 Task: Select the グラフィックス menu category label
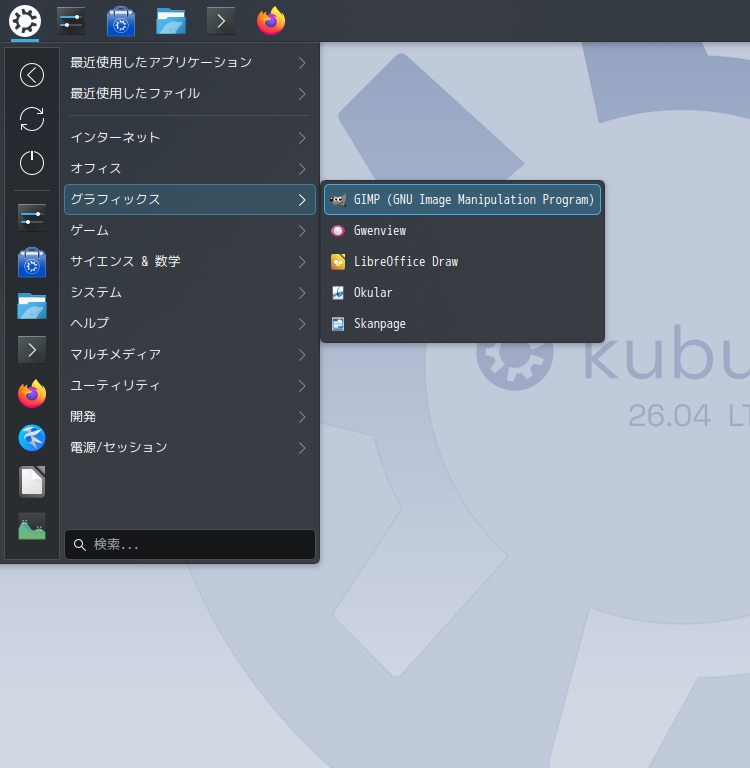tap(115, 199)
